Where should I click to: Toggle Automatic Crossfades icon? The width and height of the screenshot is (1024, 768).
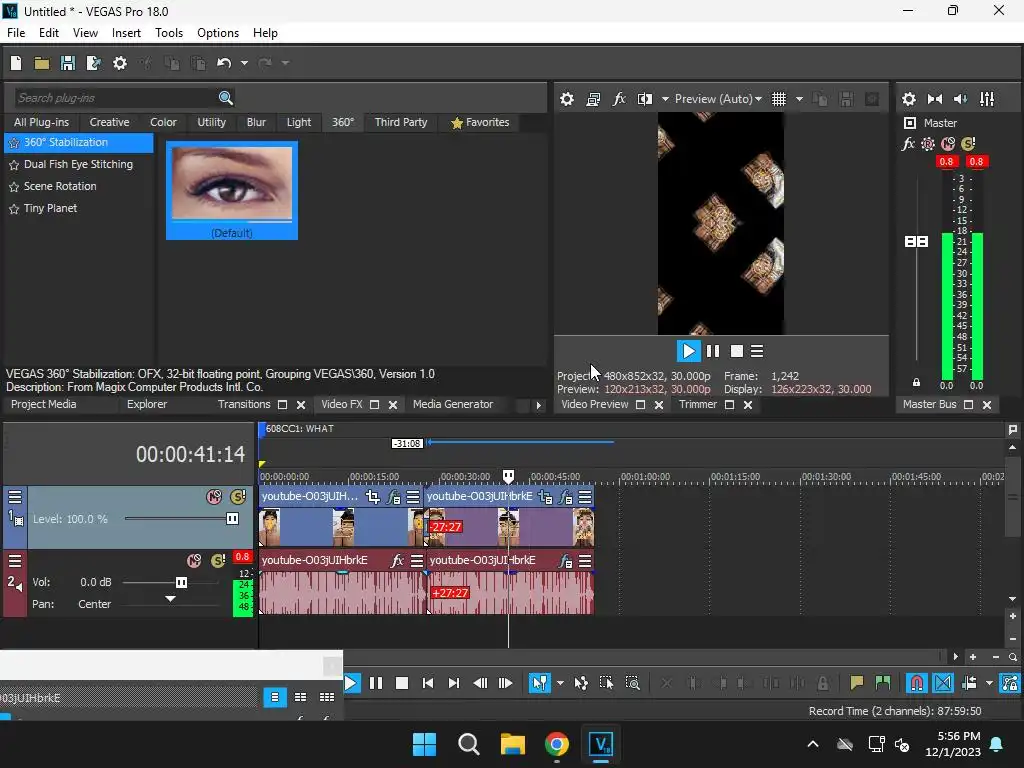(943, 683)
